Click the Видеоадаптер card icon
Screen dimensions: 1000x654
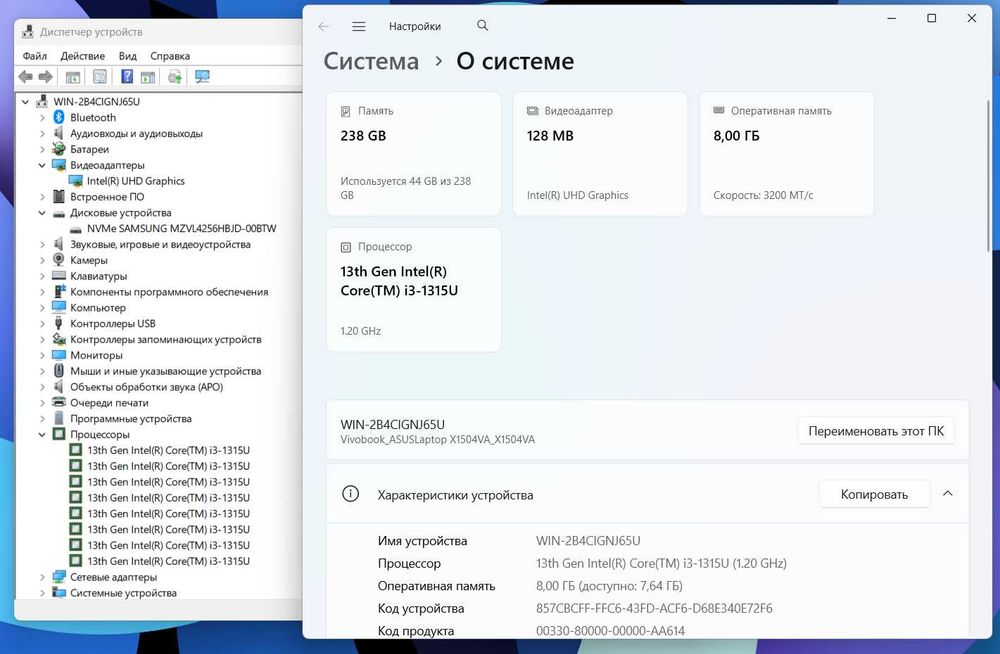coord(532,111)
